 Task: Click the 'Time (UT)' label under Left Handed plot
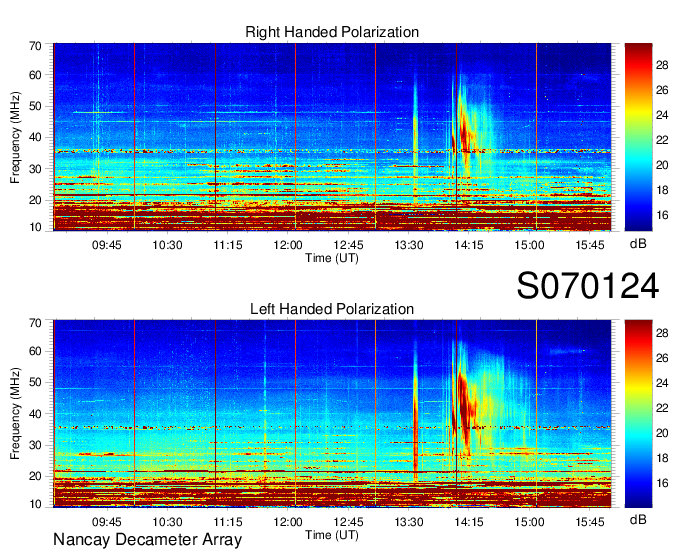[x=332, y=535]
